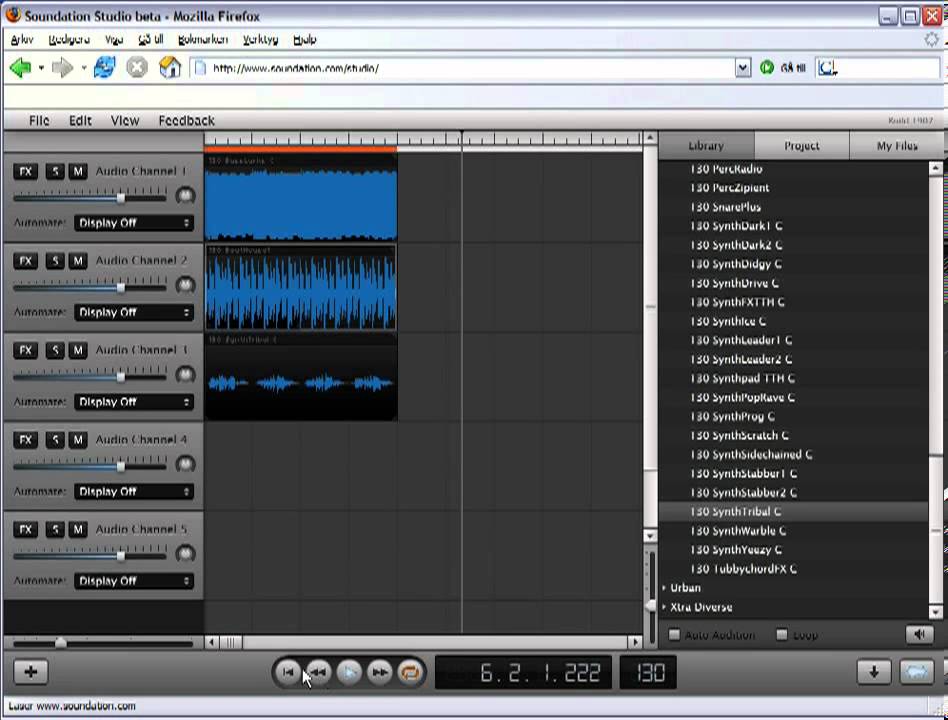Start playback with the play button

349,672
